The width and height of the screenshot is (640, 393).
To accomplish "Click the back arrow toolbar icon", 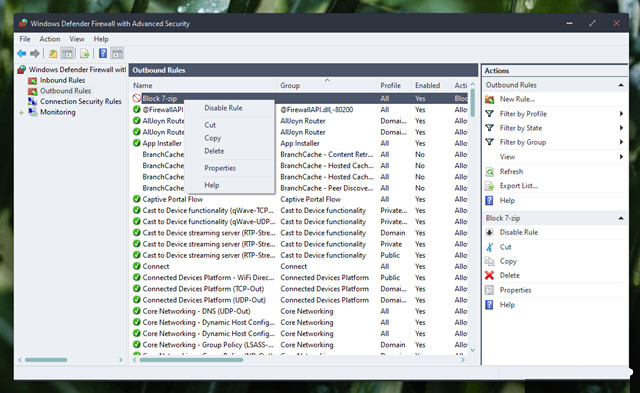I will 22,53.
